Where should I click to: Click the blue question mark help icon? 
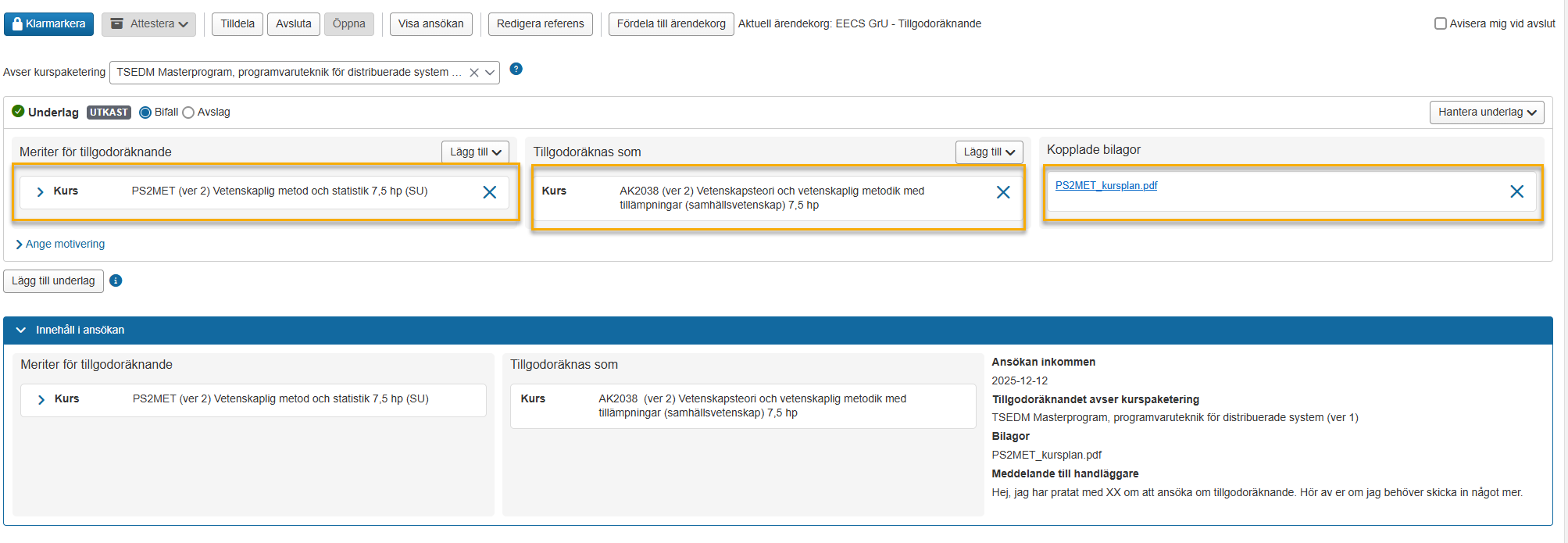pos(516,69)
